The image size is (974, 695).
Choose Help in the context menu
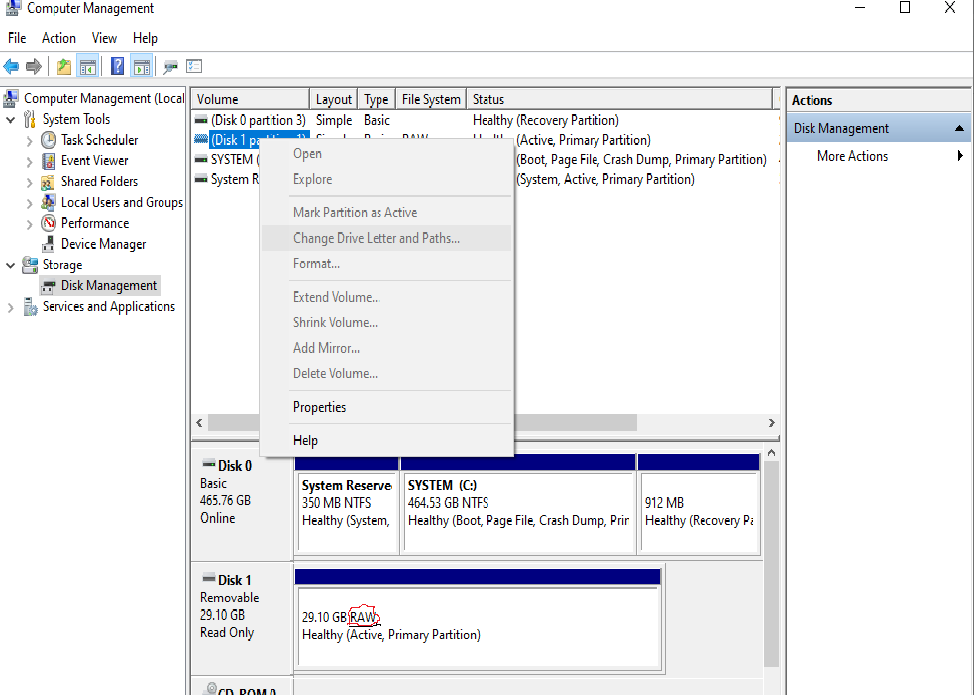click(386, 440)
